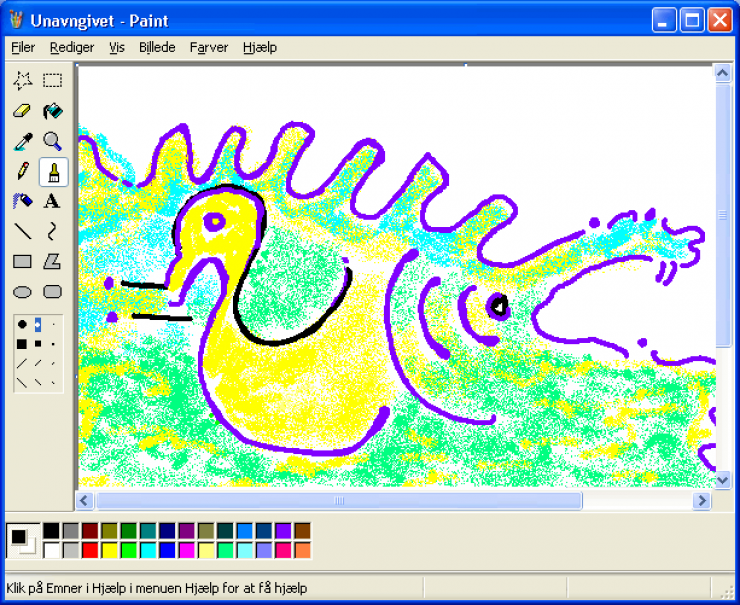Select the Polygon tool

point(52,261)
